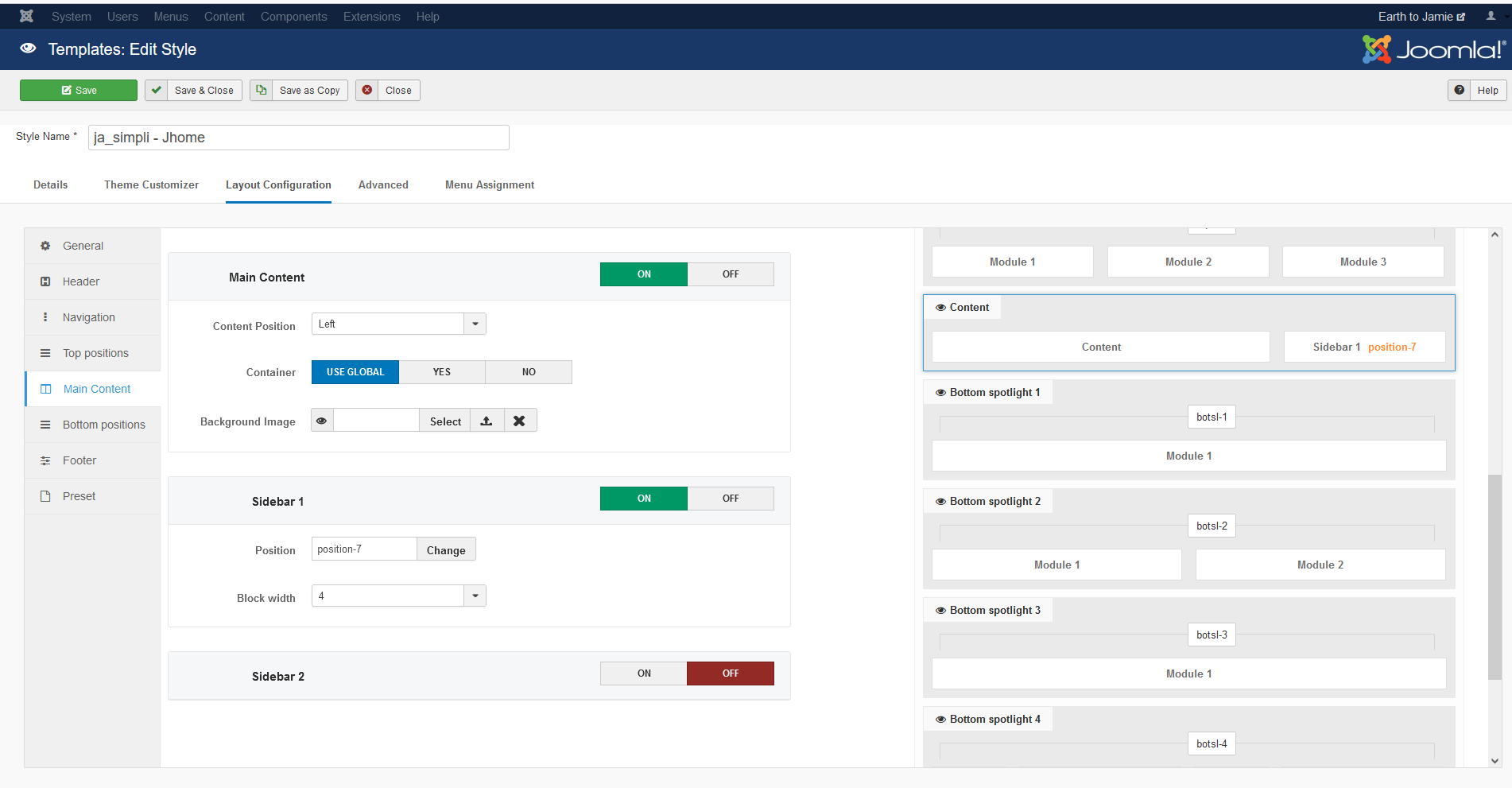Click Change next to position-7
The width and height of the screenshot is (1512, 788).
coord(446,549)
